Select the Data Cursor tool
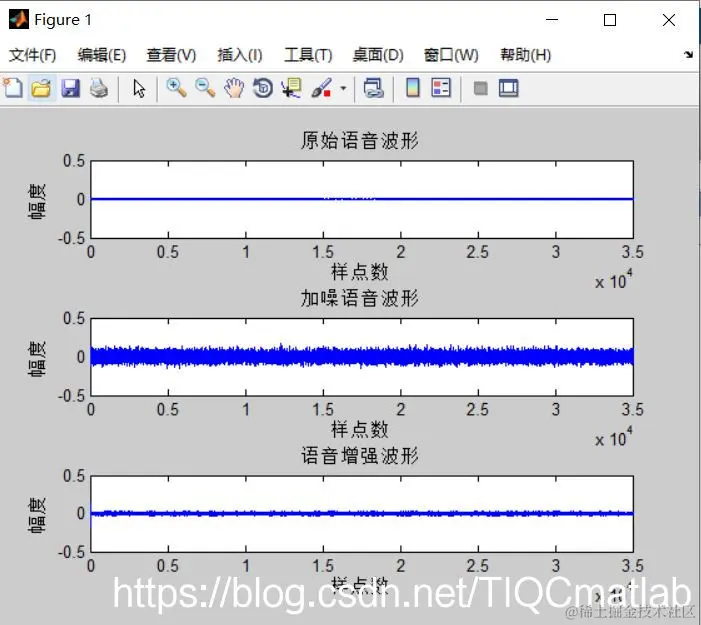The image size is (701, 625). 291,88
